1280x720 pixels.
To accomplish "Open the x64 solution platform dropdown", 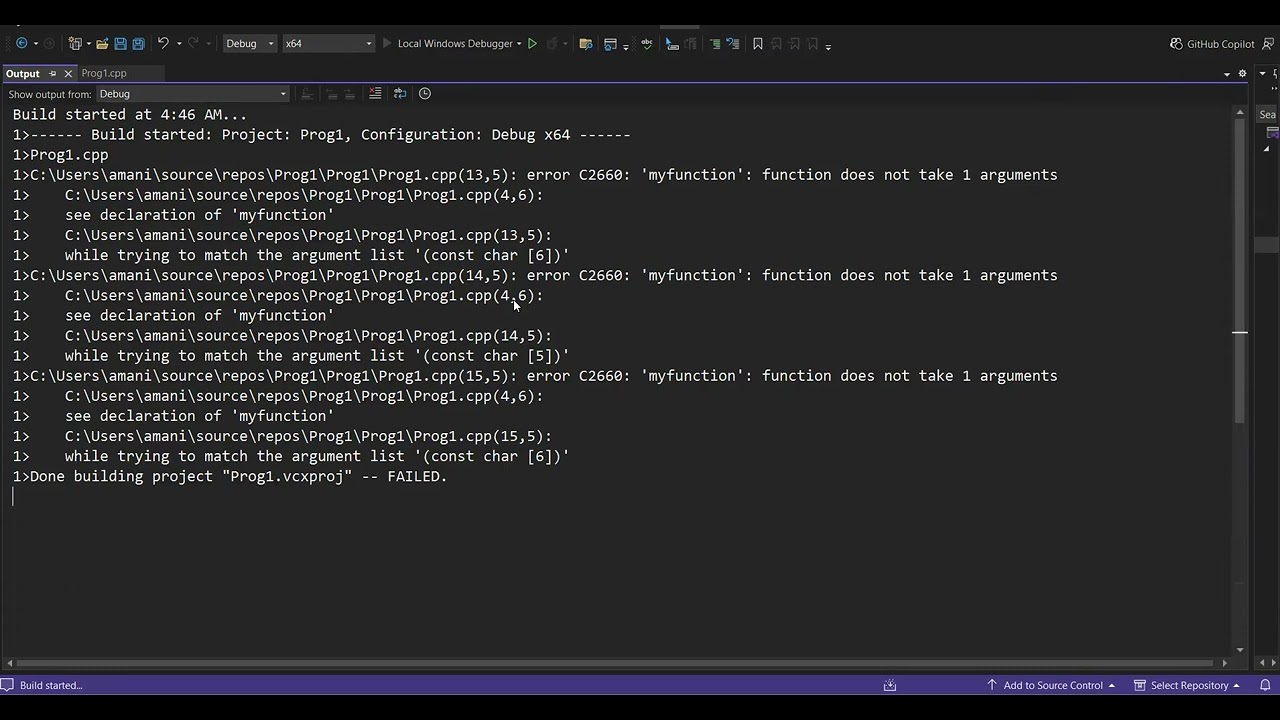I will pos(328,44).
